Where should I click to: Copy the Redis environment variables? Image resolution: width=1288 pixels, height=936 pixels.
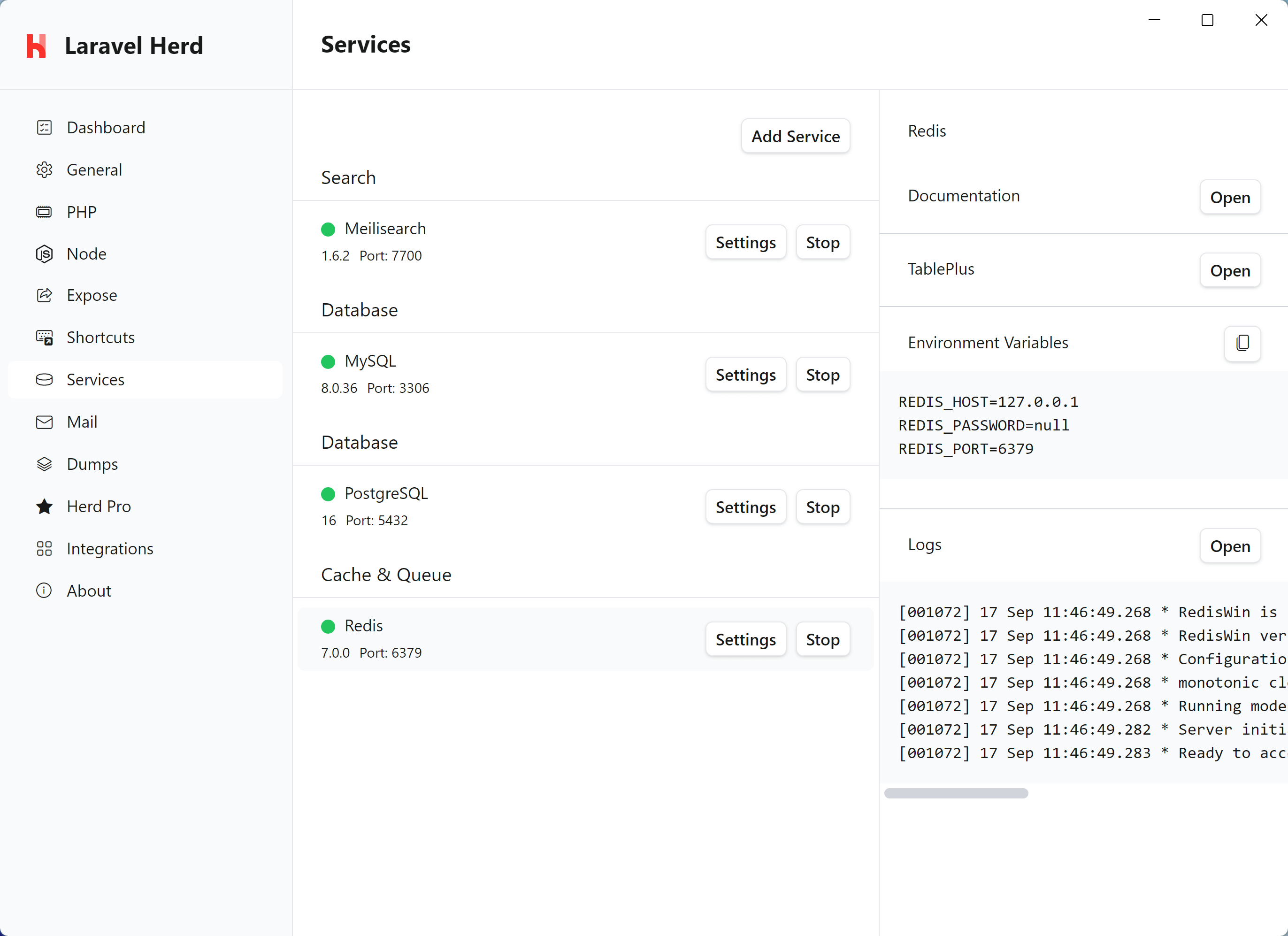(x=1243, y=344)
